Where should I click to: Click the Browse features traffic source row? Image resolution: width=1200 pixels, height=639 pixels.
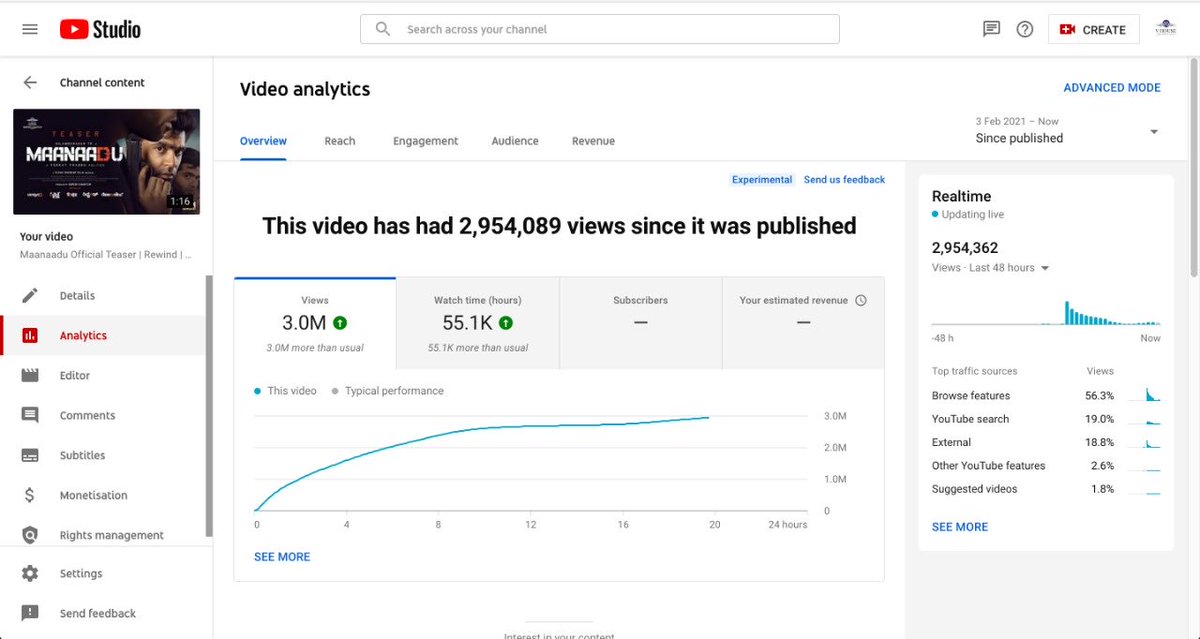pyautogui.click(x=1046, y=395)
